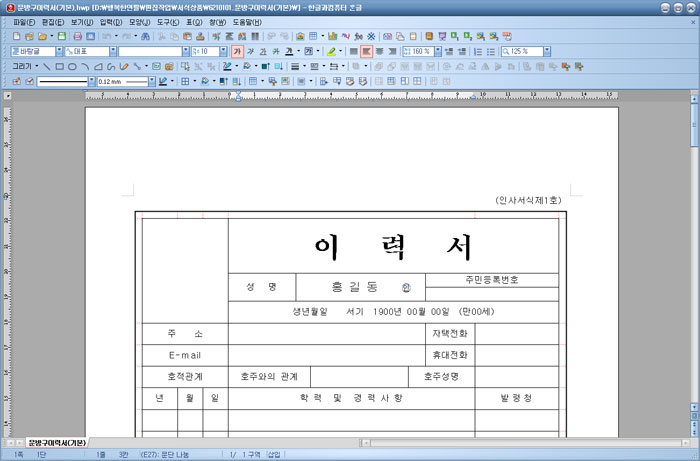700x461 pixels.
Task: Select the rectangle drawing tool
Action: [59, 66]
